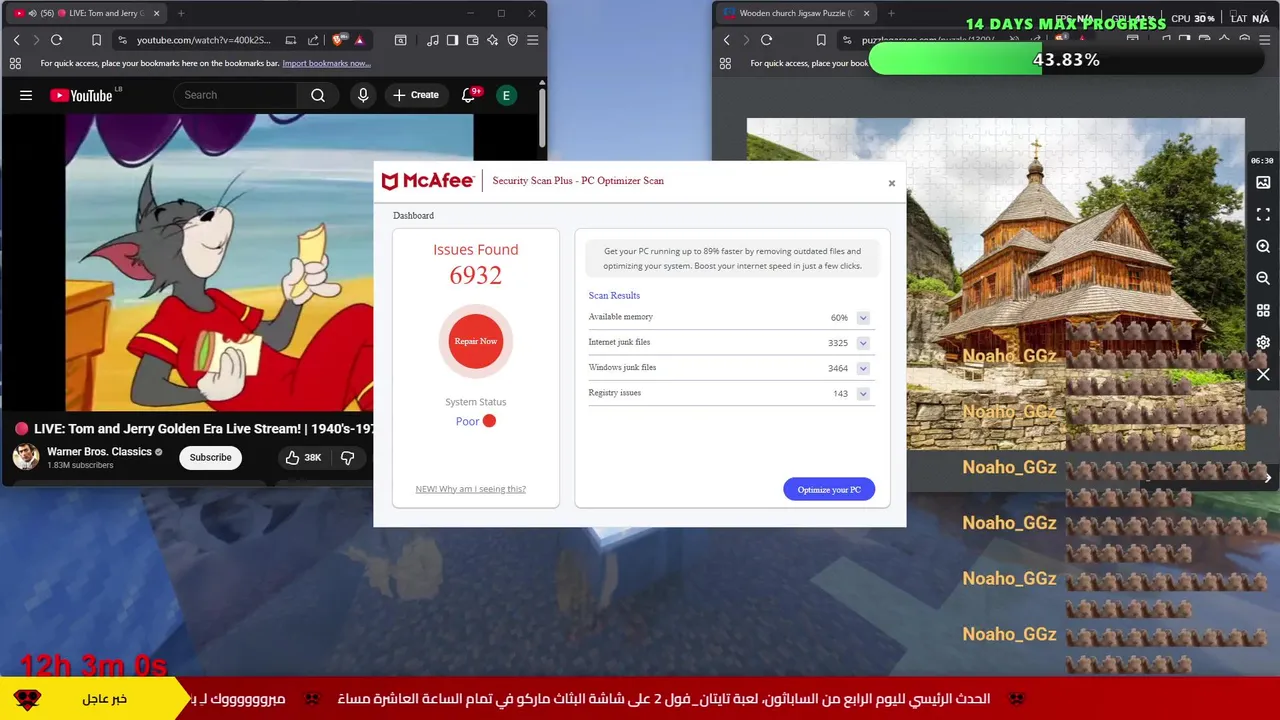Open Brave Wallet in YouTube window
The image size is (1280, 720).
tap(472, 40)
